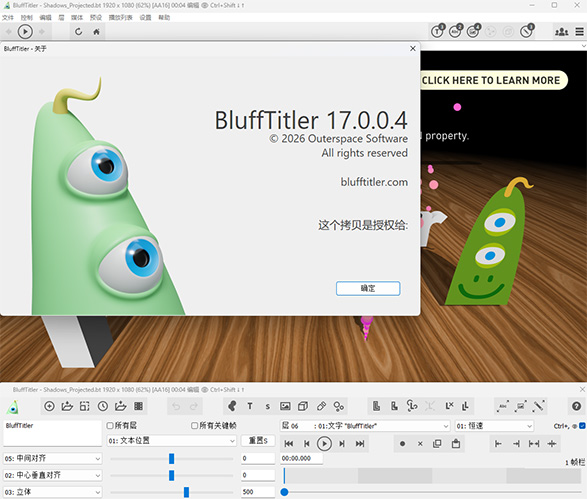Click the home icon in top toolbar
The image size is (587, 499).
(96, 32)
